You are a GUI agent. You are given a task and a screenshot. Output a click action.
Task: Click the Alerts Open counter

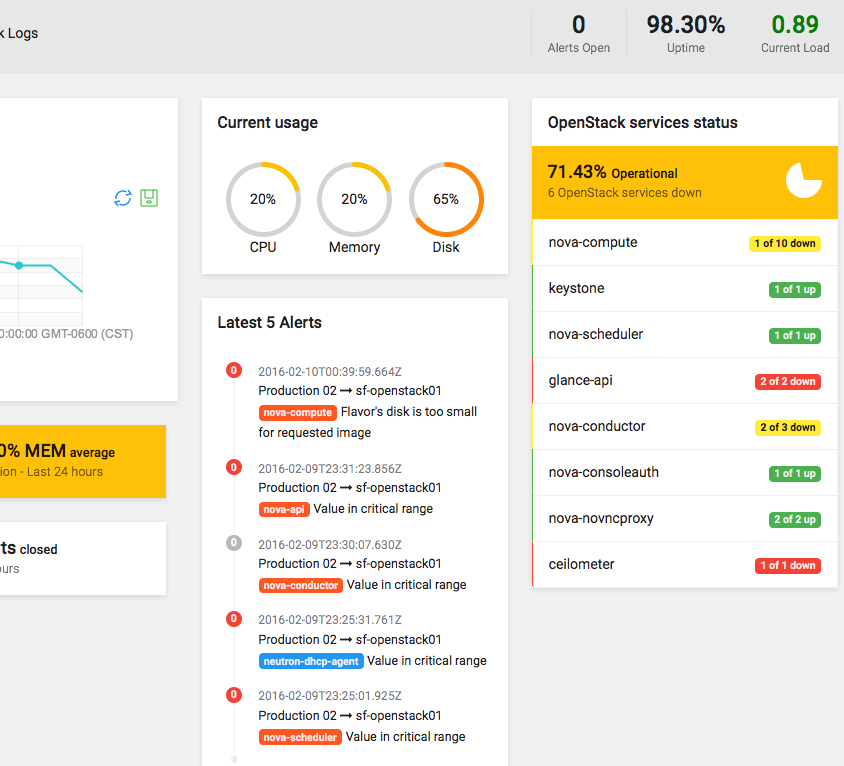coord(579,34)
